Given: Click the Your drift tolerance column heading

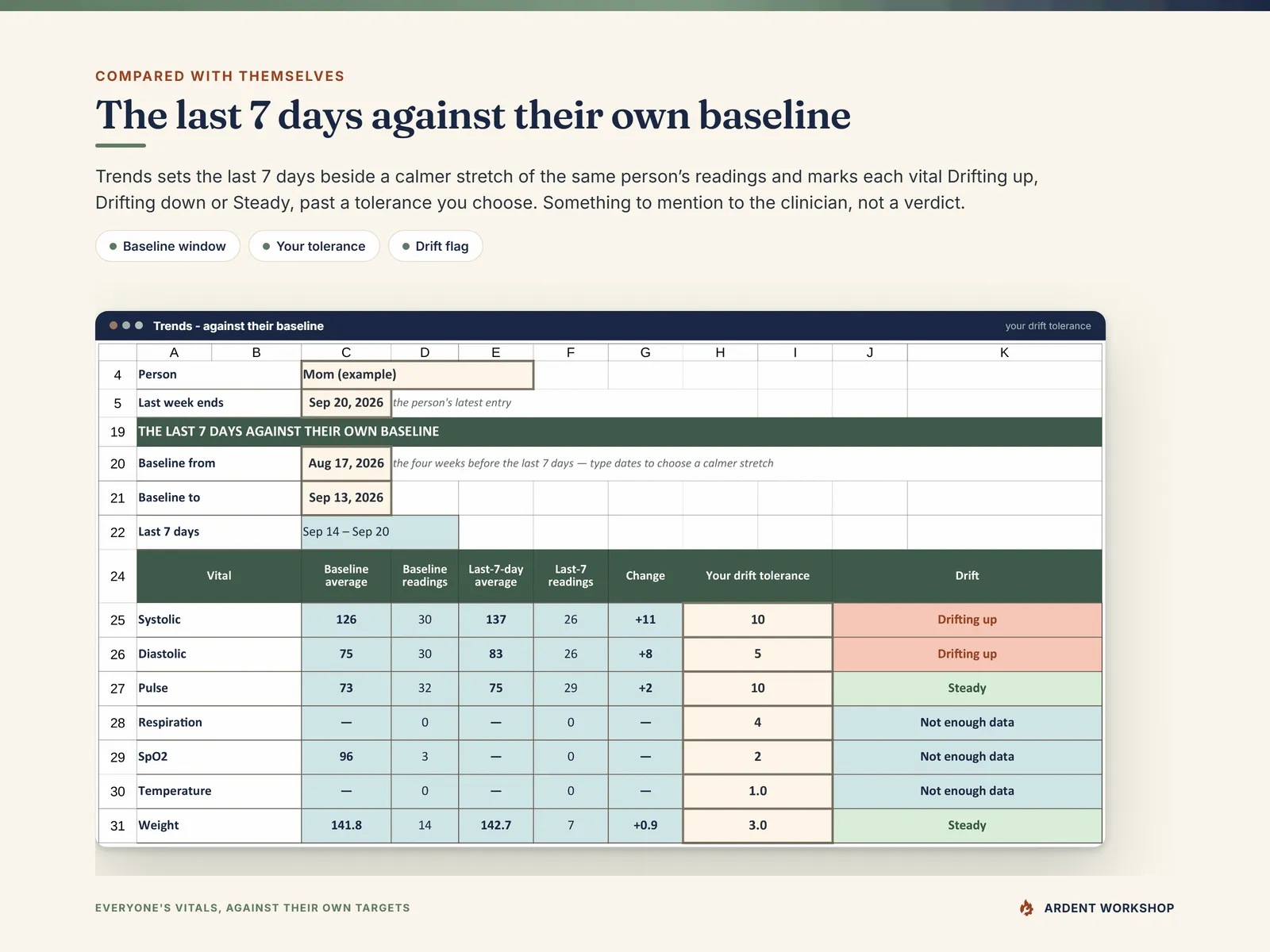Looking at the screenshot, I should pos(757,576).
